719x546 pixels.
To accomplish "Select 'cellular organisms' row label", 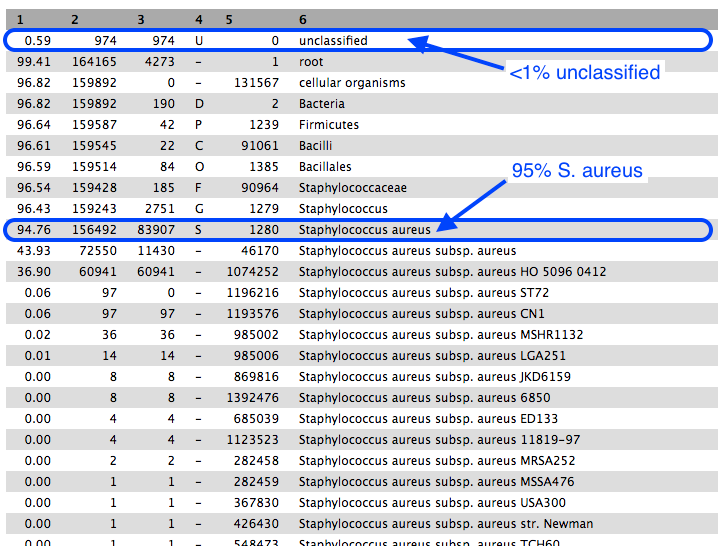I will (352, 83).
